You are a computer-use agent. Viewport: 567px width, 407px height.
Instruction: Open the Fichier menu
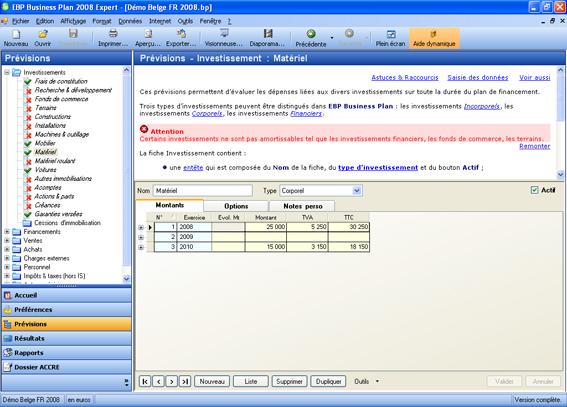[21, 21]
